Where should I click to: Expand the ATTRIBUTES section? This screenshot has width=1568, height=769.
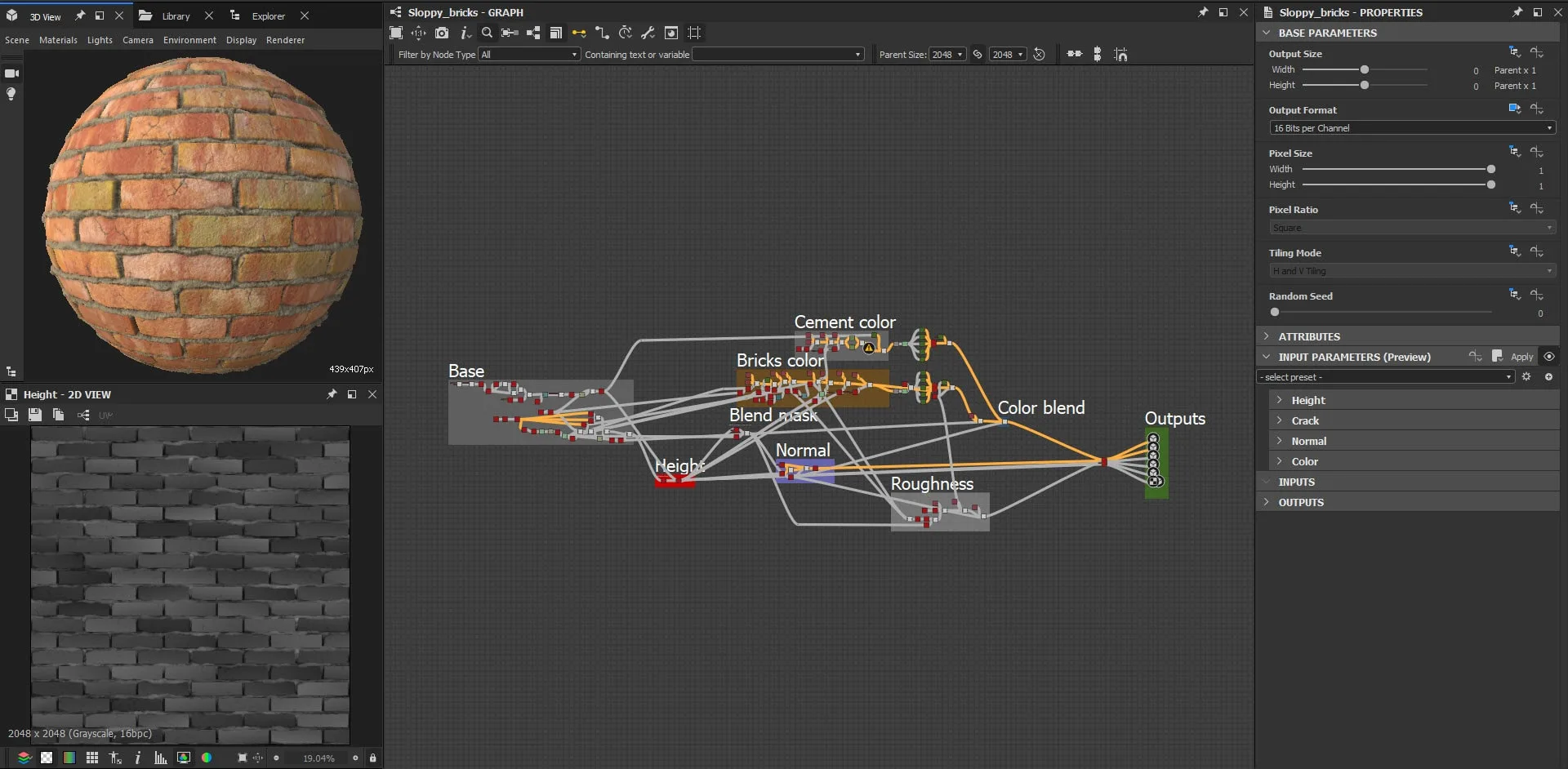(1308, 336)
